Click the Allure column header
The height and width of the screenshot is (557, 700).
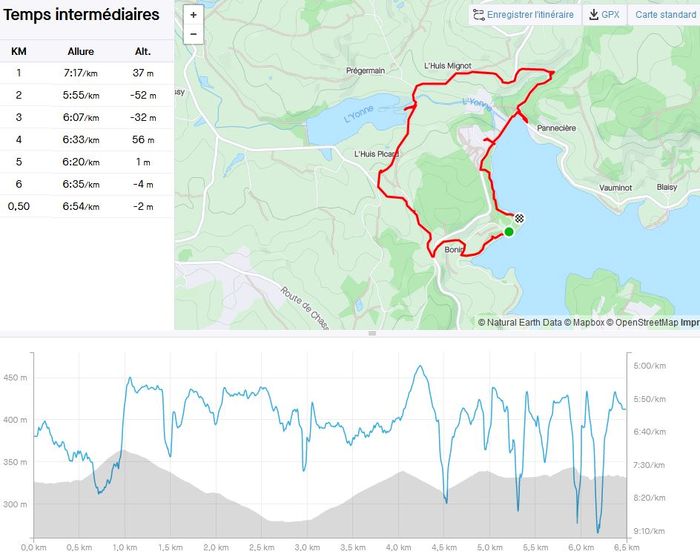[81, 51]
